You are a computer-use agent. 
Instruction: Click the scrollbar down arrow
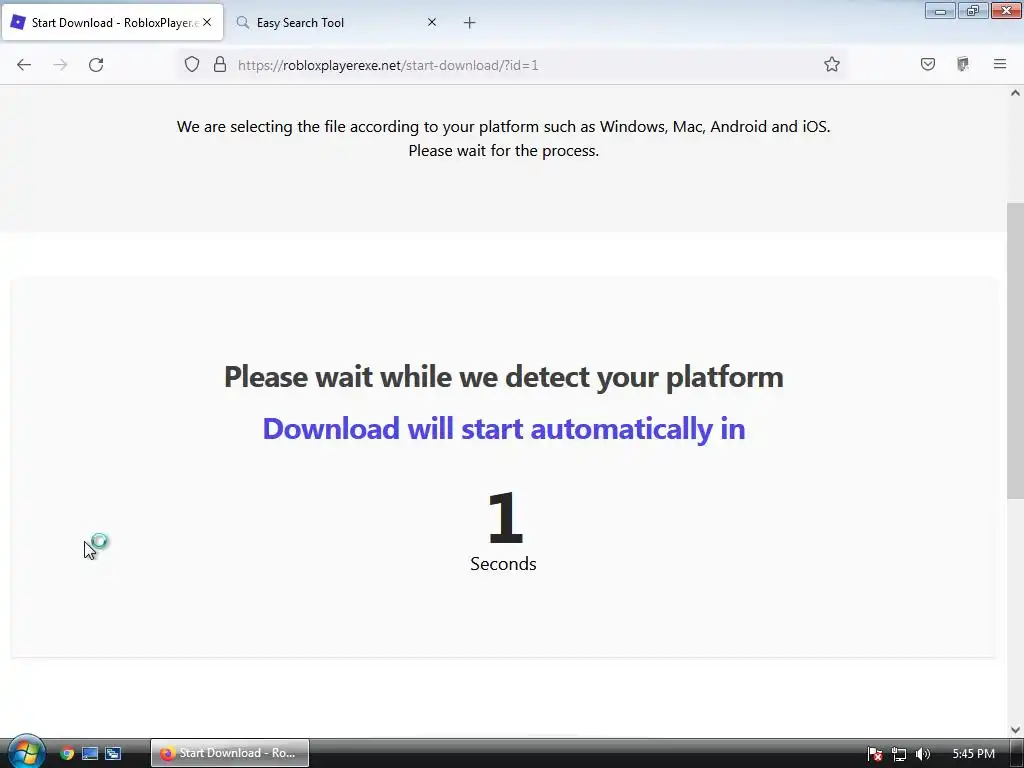point(1015,730)
